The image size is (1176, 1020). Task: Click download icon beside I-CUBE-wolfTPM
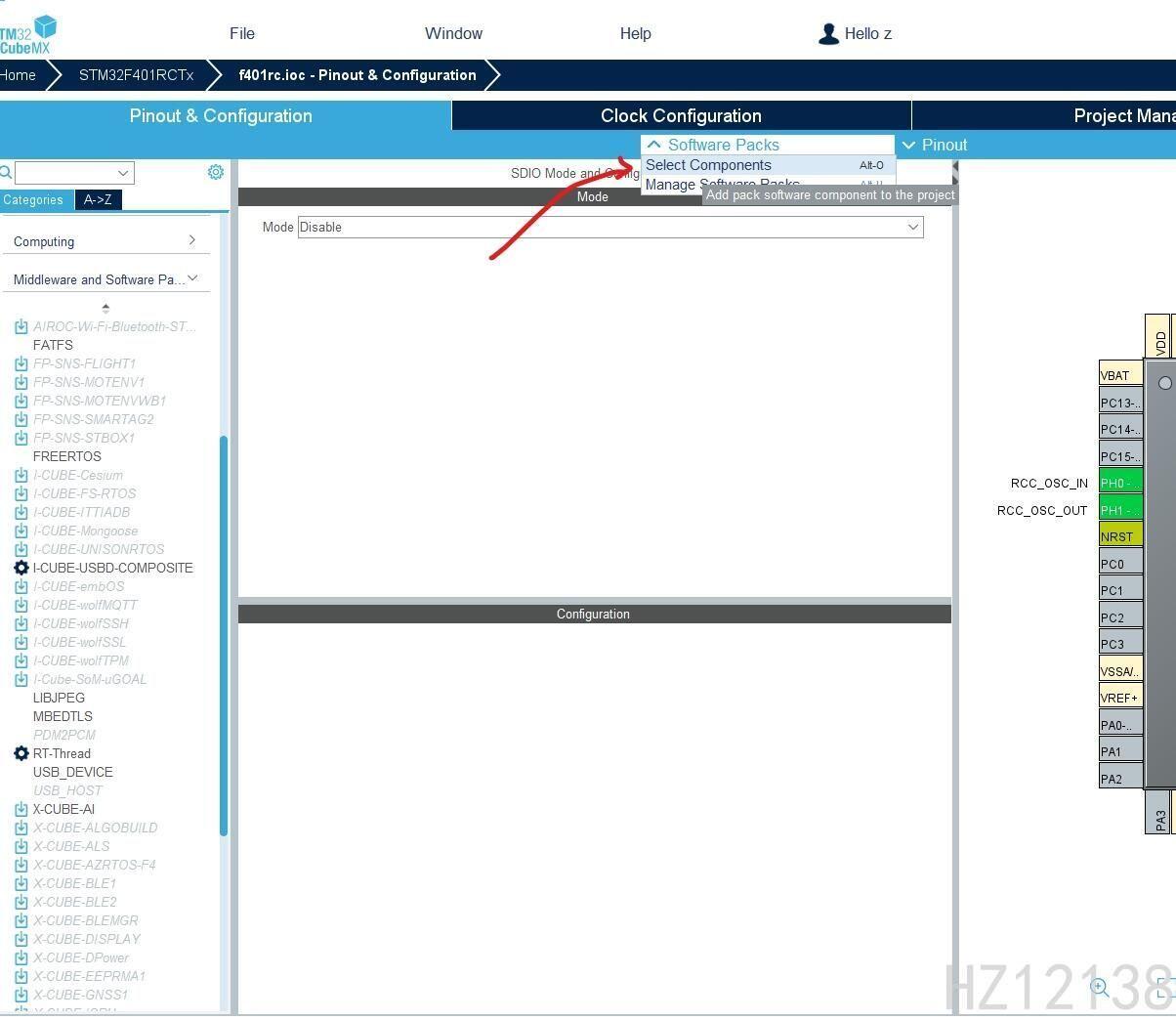pos(21,660)
